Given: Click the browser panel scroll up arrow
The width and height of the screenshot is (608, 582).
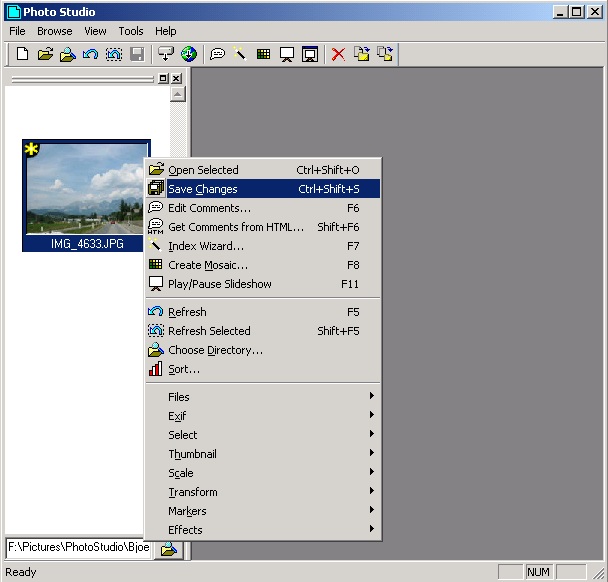Looking at the screenshot, I should click(x=178, y=94).
